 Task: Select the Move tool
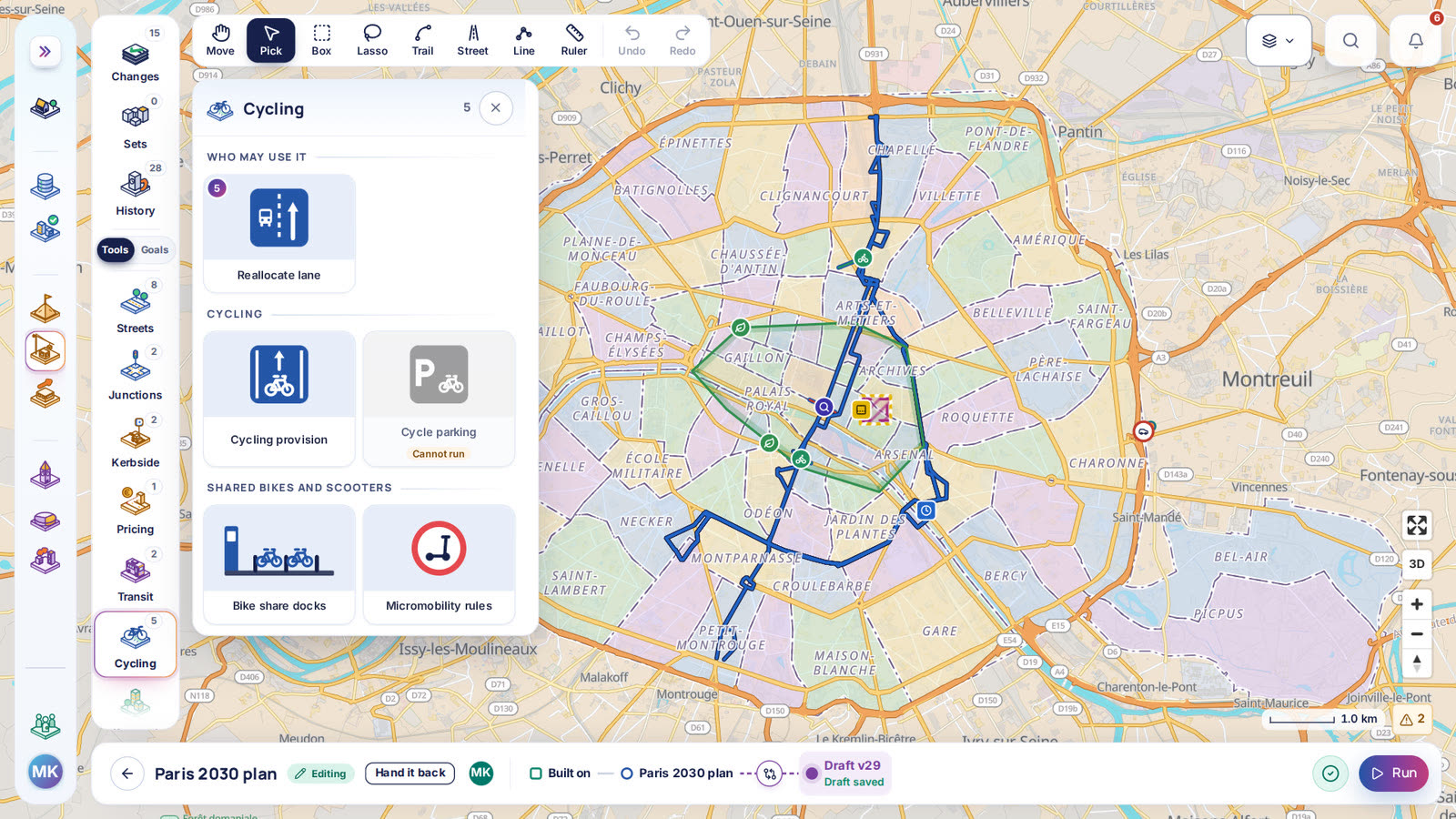pyautogui.click(x=220, y=41)
